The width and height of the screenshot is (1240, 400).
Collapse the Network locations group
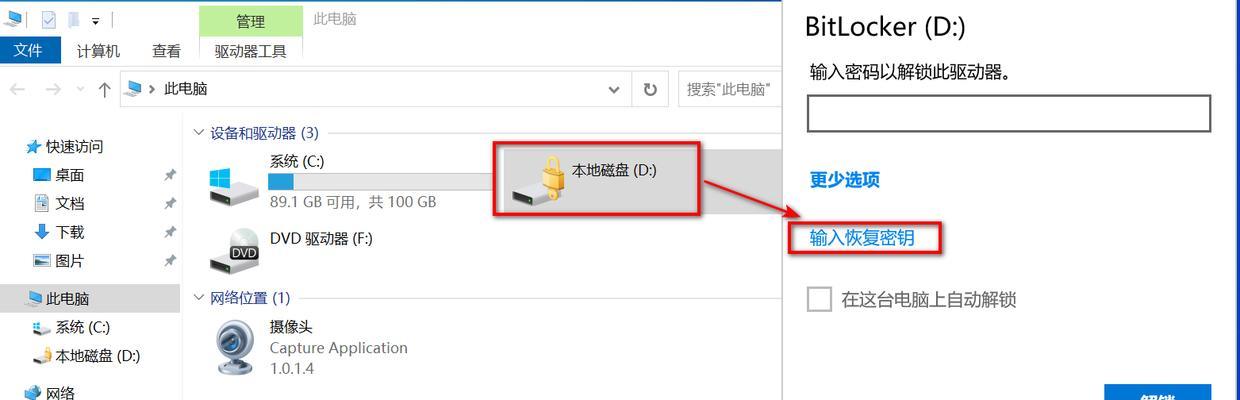(x=198, y=298)
